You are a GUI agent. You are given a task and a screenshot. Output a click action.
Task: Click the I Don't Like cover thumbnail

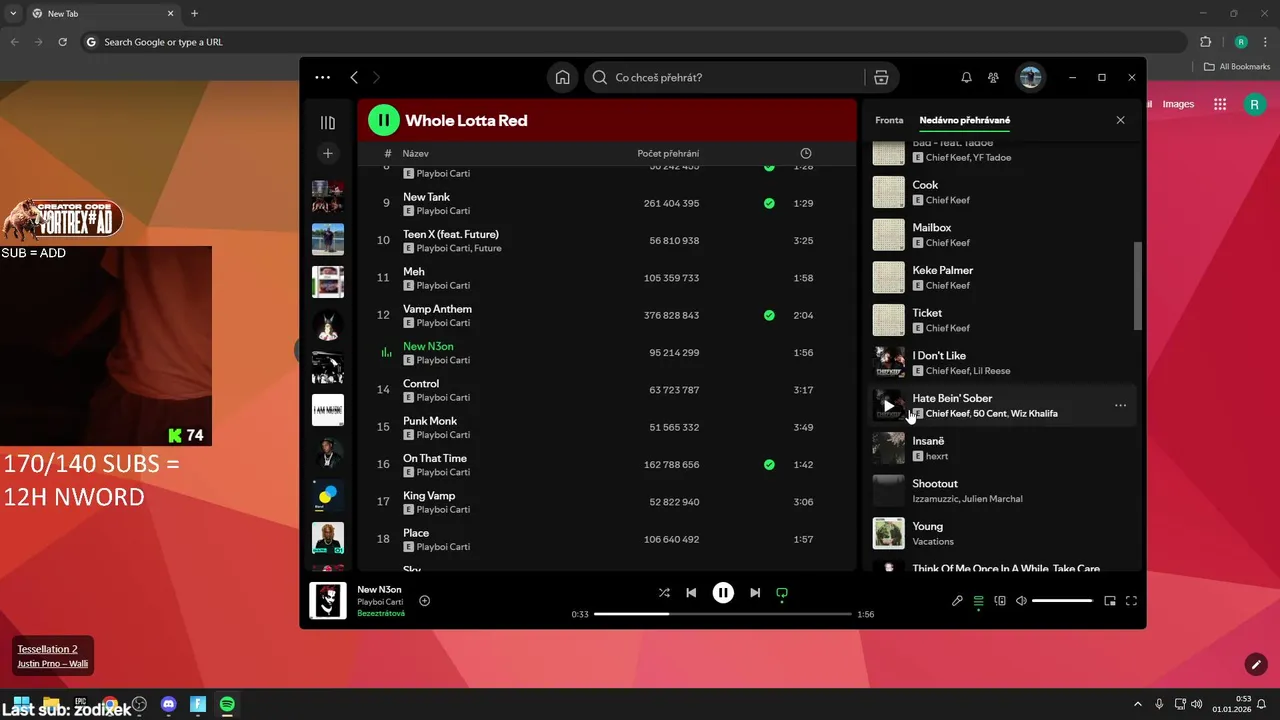coord(889,362)
